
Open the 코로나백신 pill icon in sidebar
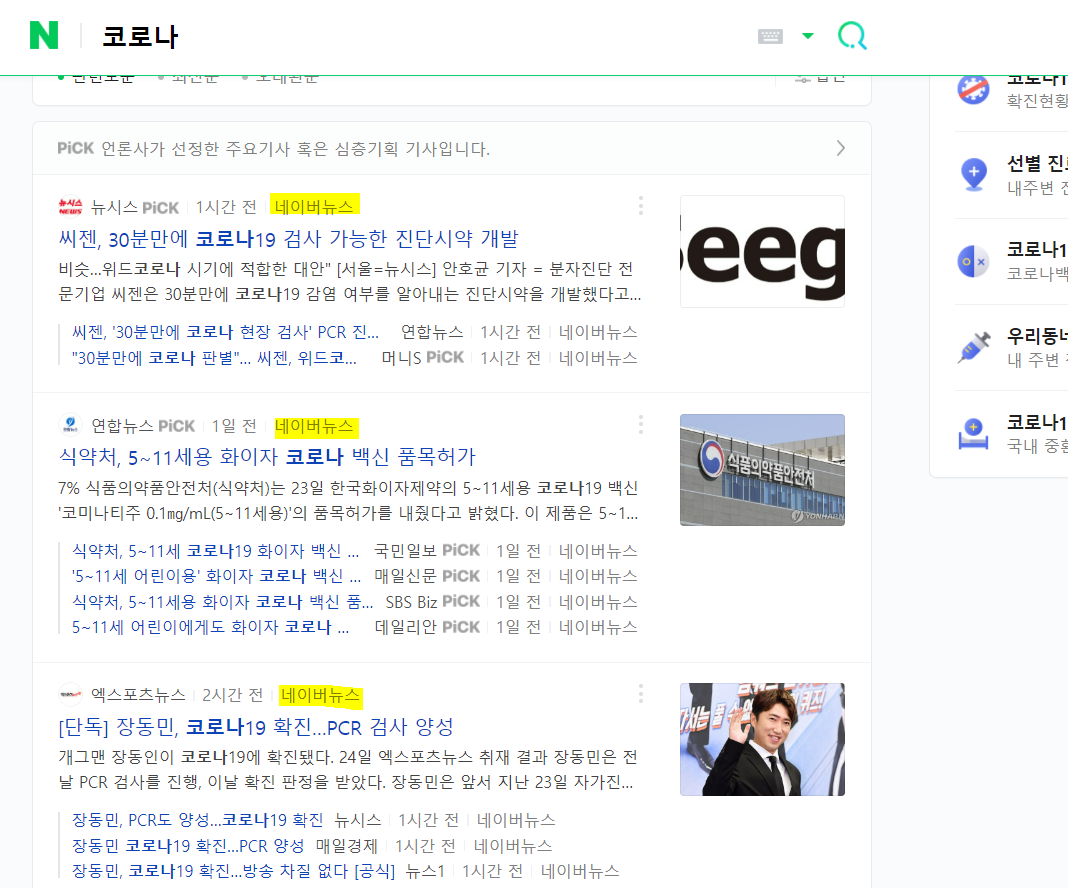click(x=973, y=261)
